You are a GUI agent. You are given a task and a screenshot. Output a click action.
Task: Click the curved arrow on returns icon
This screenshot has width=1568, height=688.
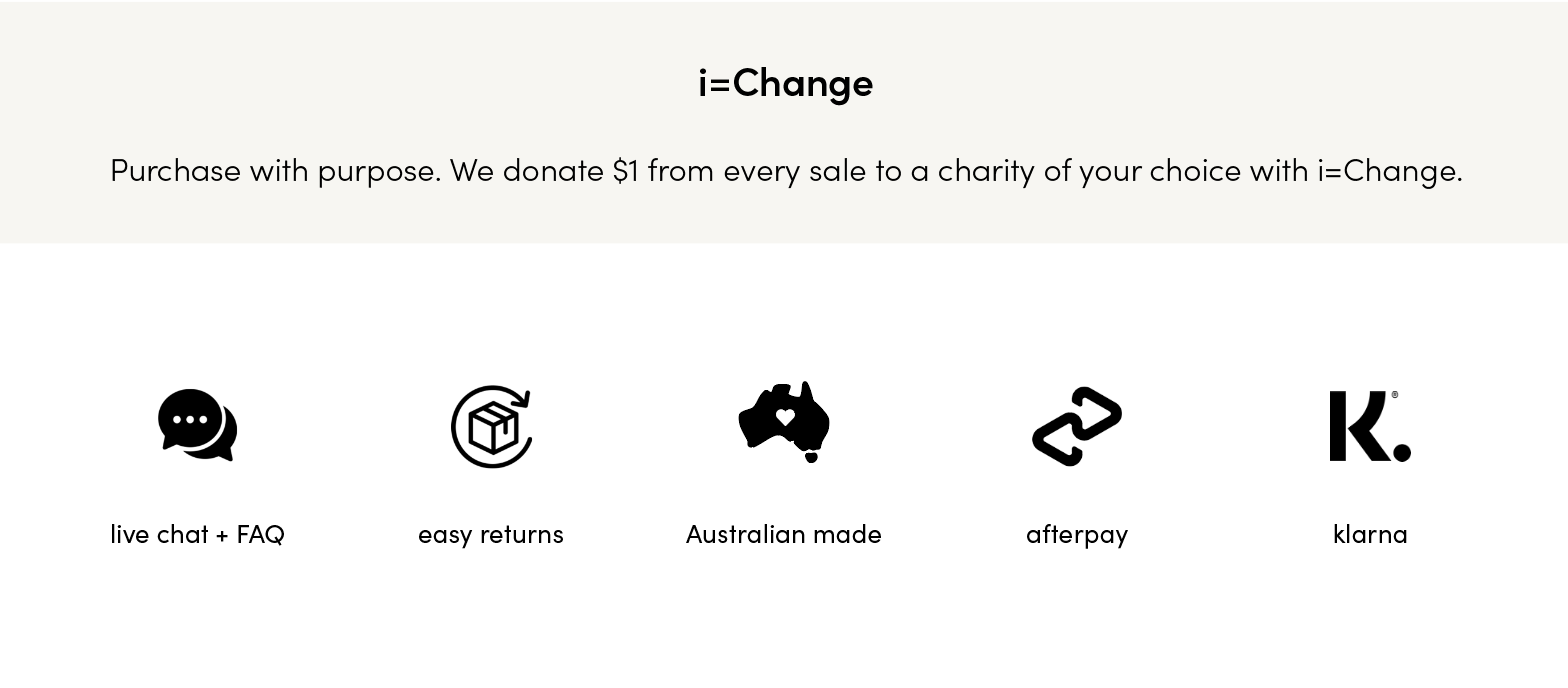520,397
